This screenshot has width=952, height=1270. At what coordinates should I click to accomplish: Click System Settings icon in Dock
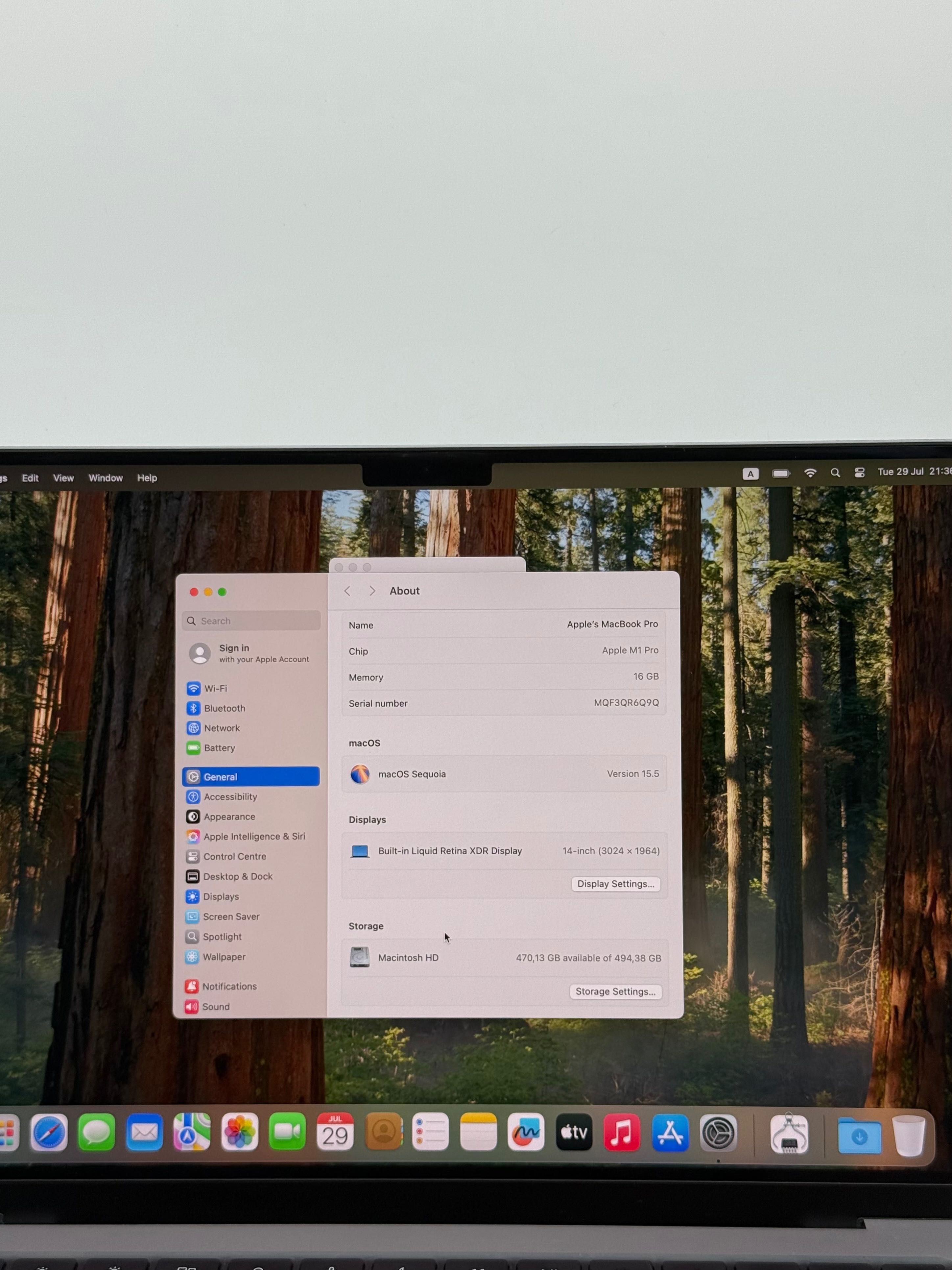pos(718,1133)
